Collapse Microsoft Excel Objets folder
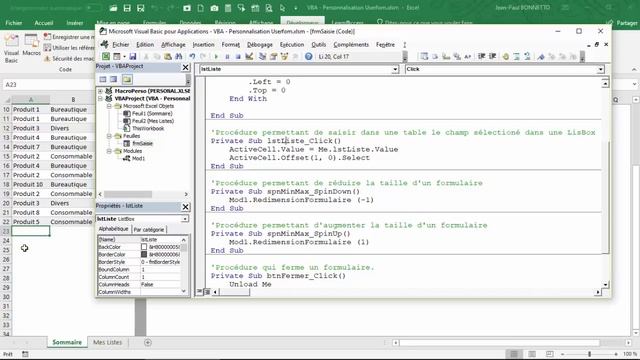The height and width of the screenshot is (360, 640). [109, 106]
